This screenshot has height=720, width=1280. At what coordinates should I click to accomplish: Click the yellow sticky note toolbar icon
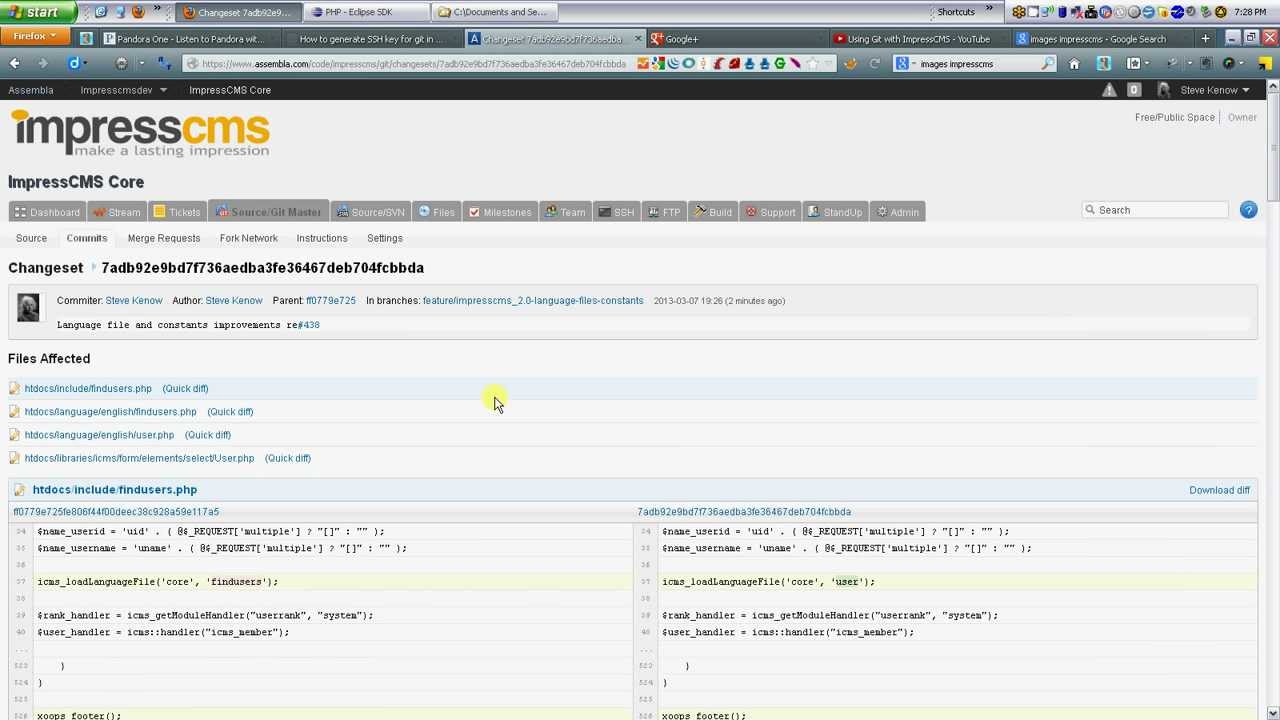(1265, 64)
